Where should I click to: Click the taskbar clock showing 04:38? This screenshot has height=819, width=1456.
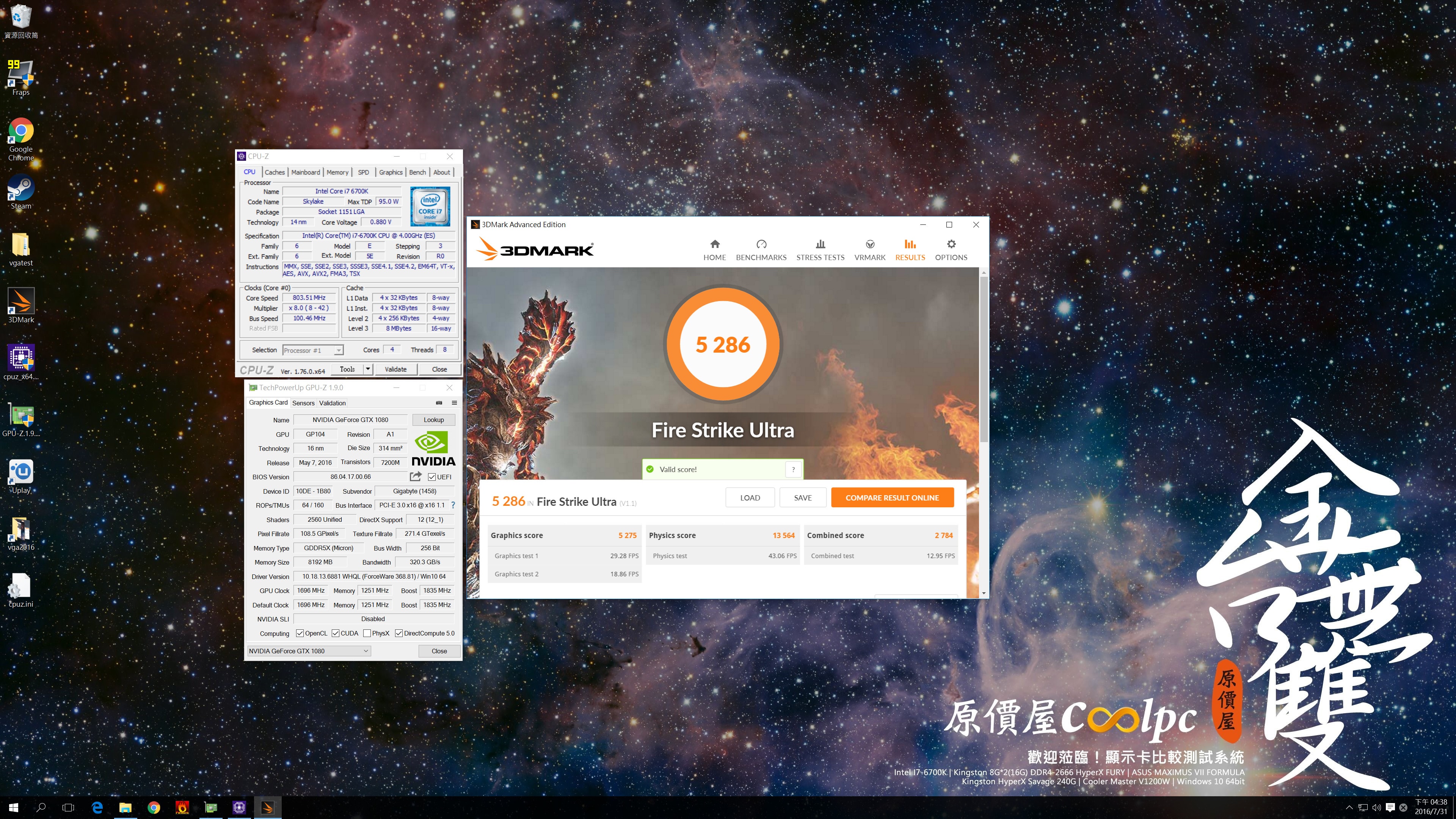click(1431, 807)
